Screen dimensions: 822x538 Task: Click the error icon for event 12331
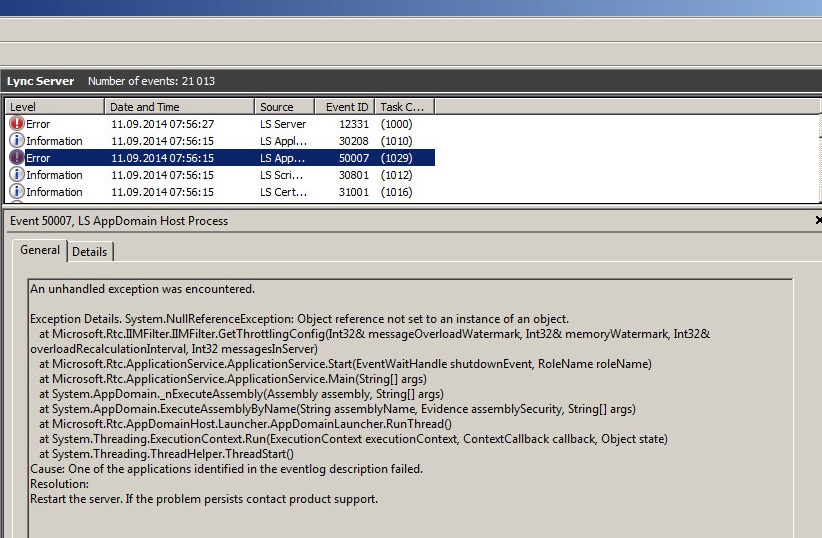pyautogui.click(x=17, y=123)
